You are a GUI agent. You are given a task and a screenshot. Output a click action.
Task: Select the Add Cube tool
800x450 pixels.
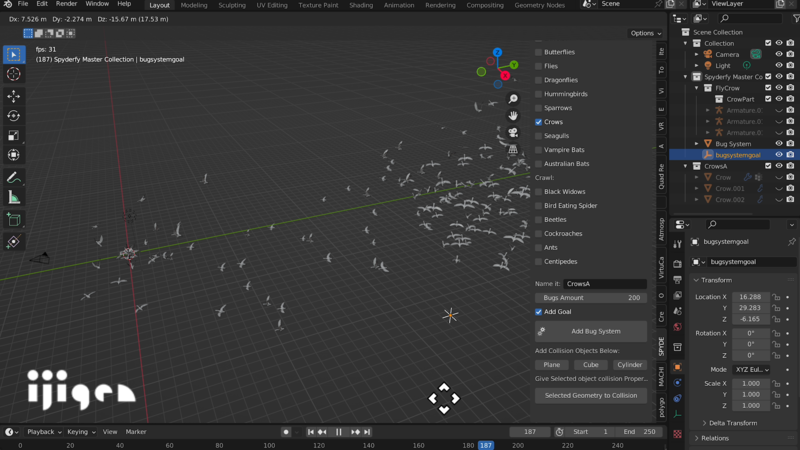point(14,220)
